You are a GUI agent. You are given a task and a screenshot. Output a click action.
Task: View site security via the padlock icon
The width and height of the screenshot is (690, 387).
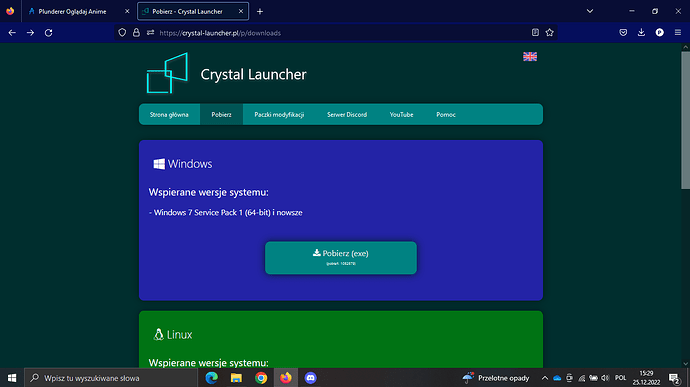(136, 33)
